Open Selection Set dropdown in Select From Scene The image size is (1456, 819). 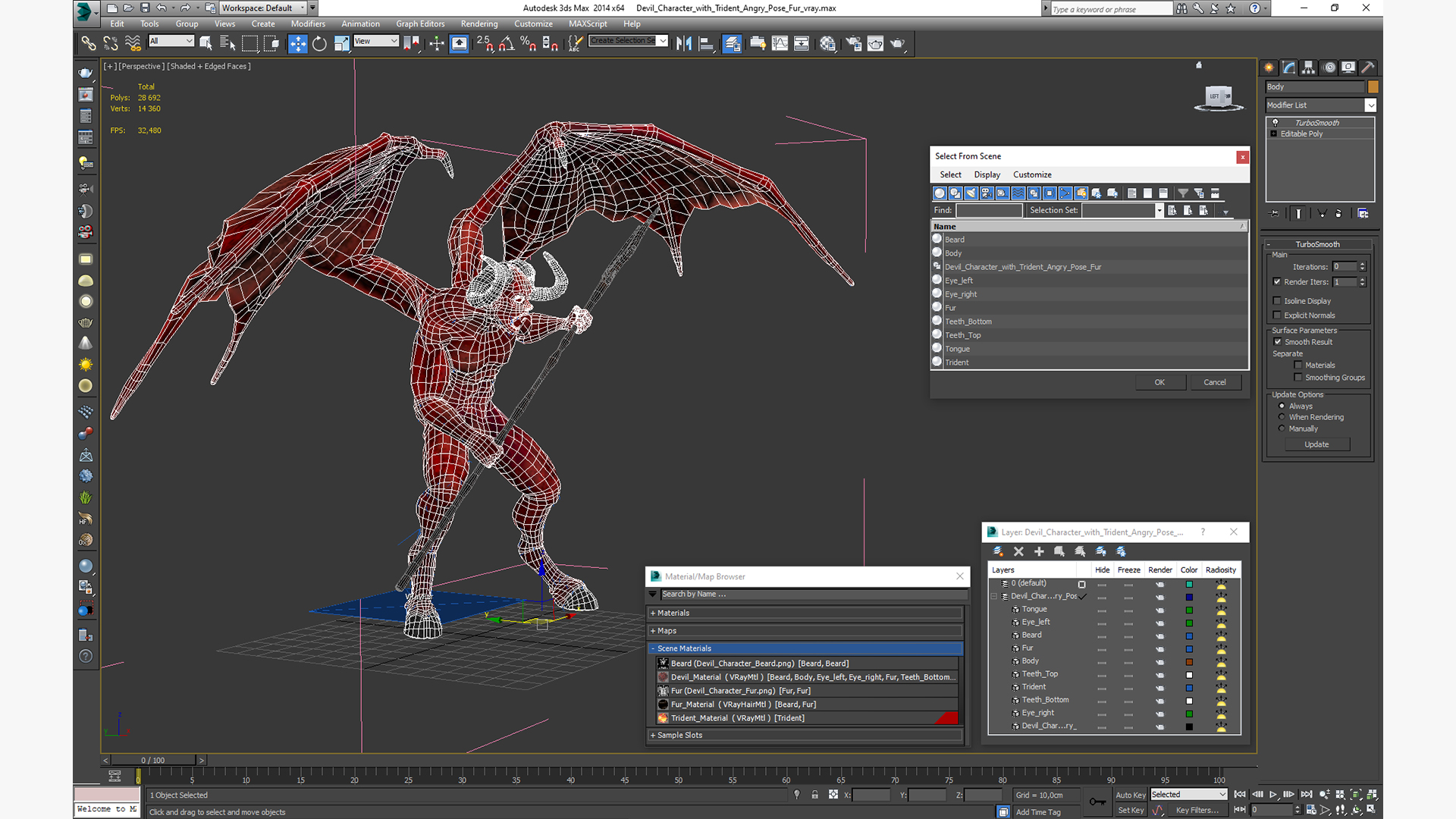[1159, 211]
